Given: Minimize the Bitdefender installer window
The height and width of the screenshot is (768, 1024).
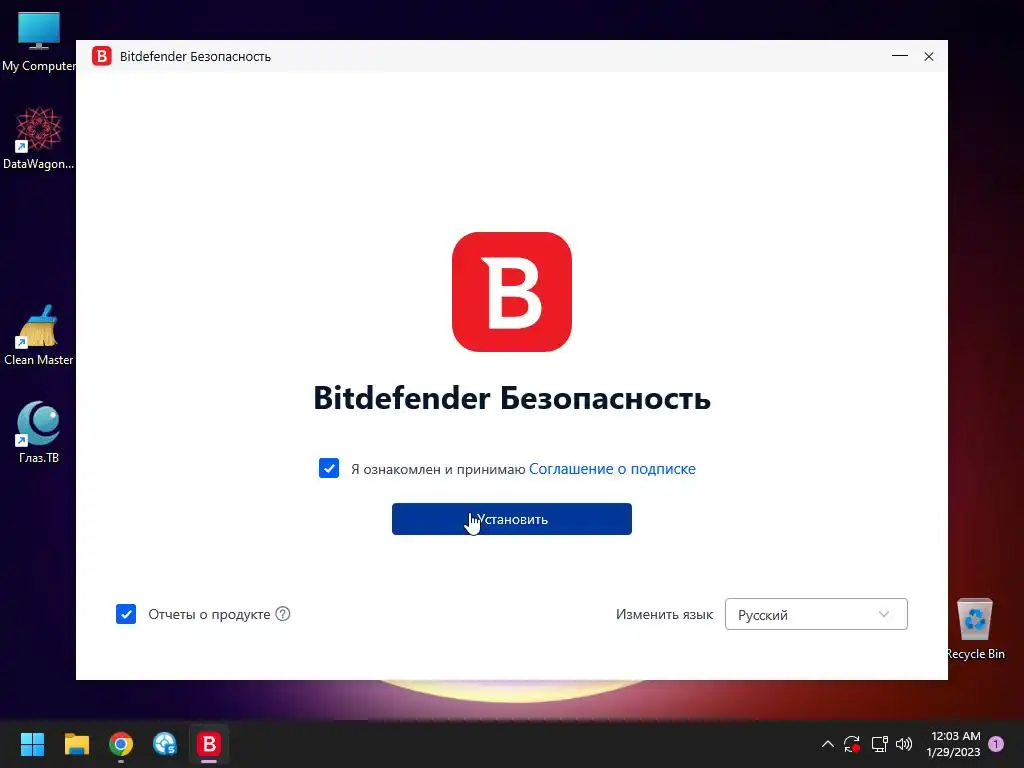Looking at the screenshot, I should pyautogui.click(x=900, y=56).
